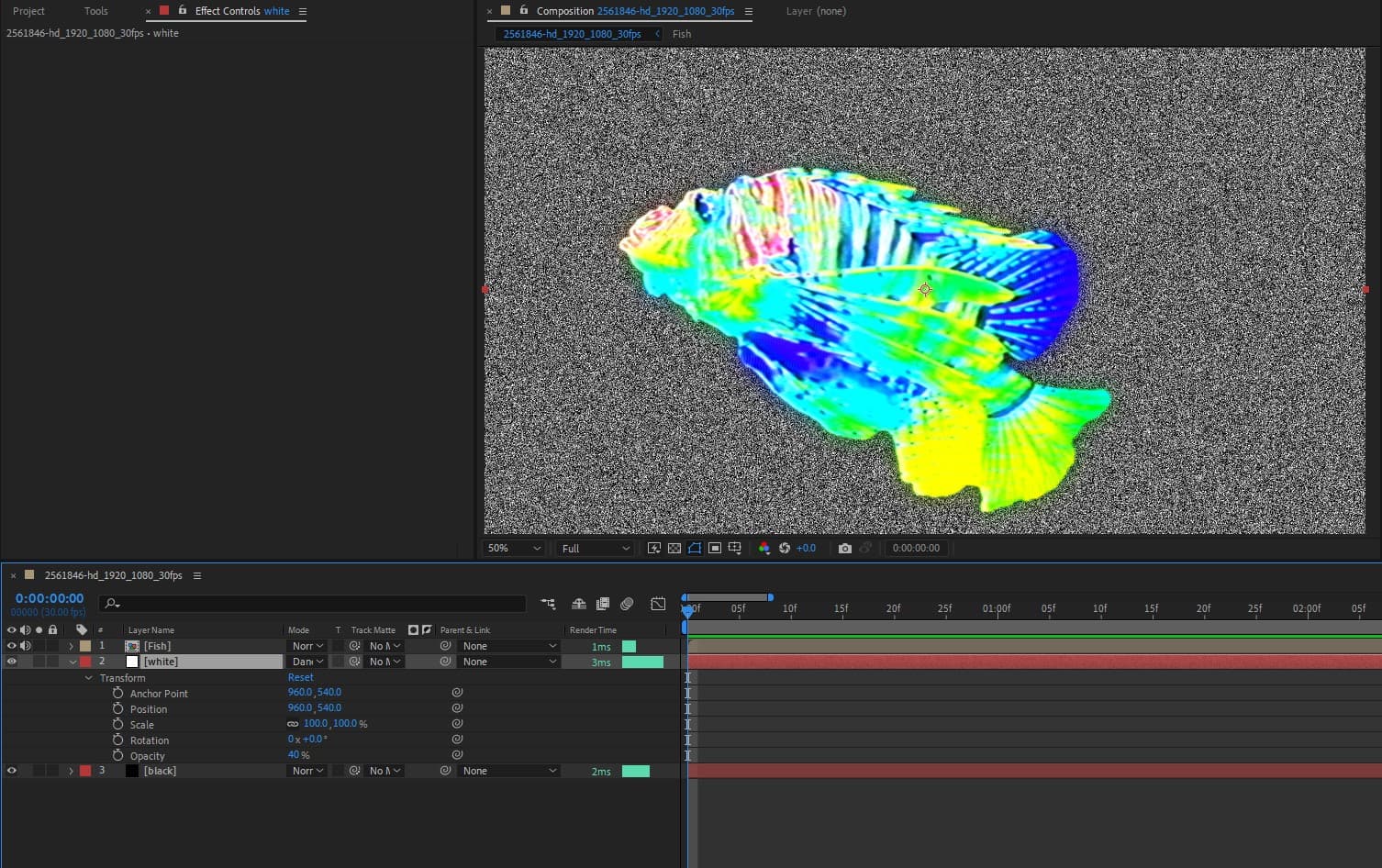Open the Composition Mini-Flowchart icon
Viewport: 1382px width, 868px height.
coord(548,604)
